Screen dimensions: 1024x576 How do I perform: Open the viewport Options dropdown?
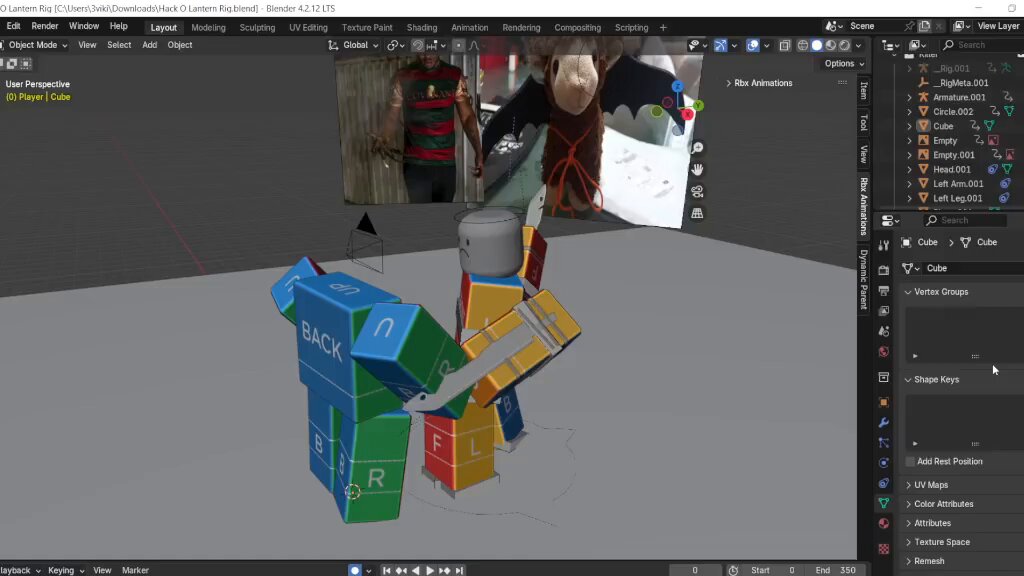click(x=844, y=63)
